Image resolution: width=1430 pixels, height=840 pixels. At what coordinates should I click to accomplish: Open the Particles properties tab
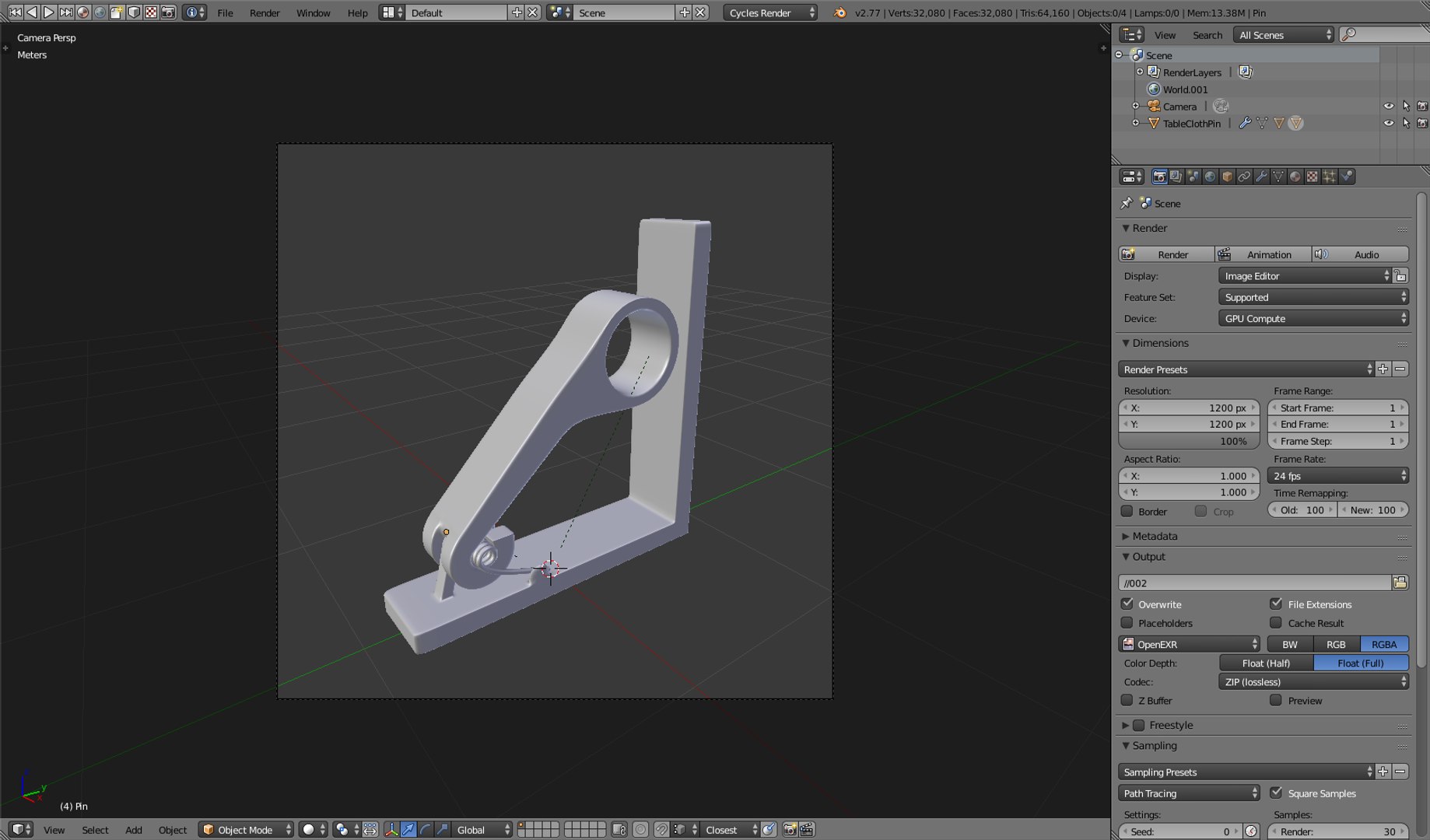click(x=1330, y=177)
